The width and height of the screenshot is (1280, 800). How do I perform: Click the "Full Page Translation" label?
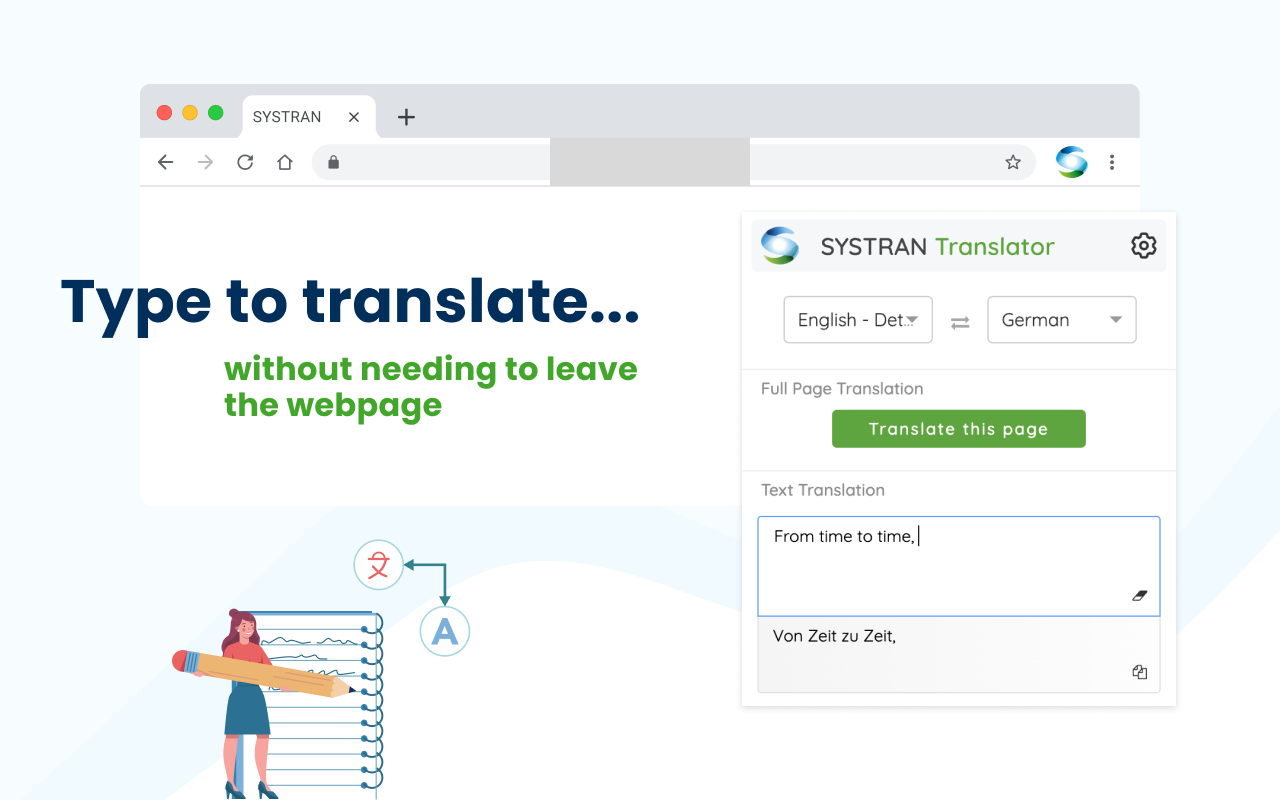point(842,389)
